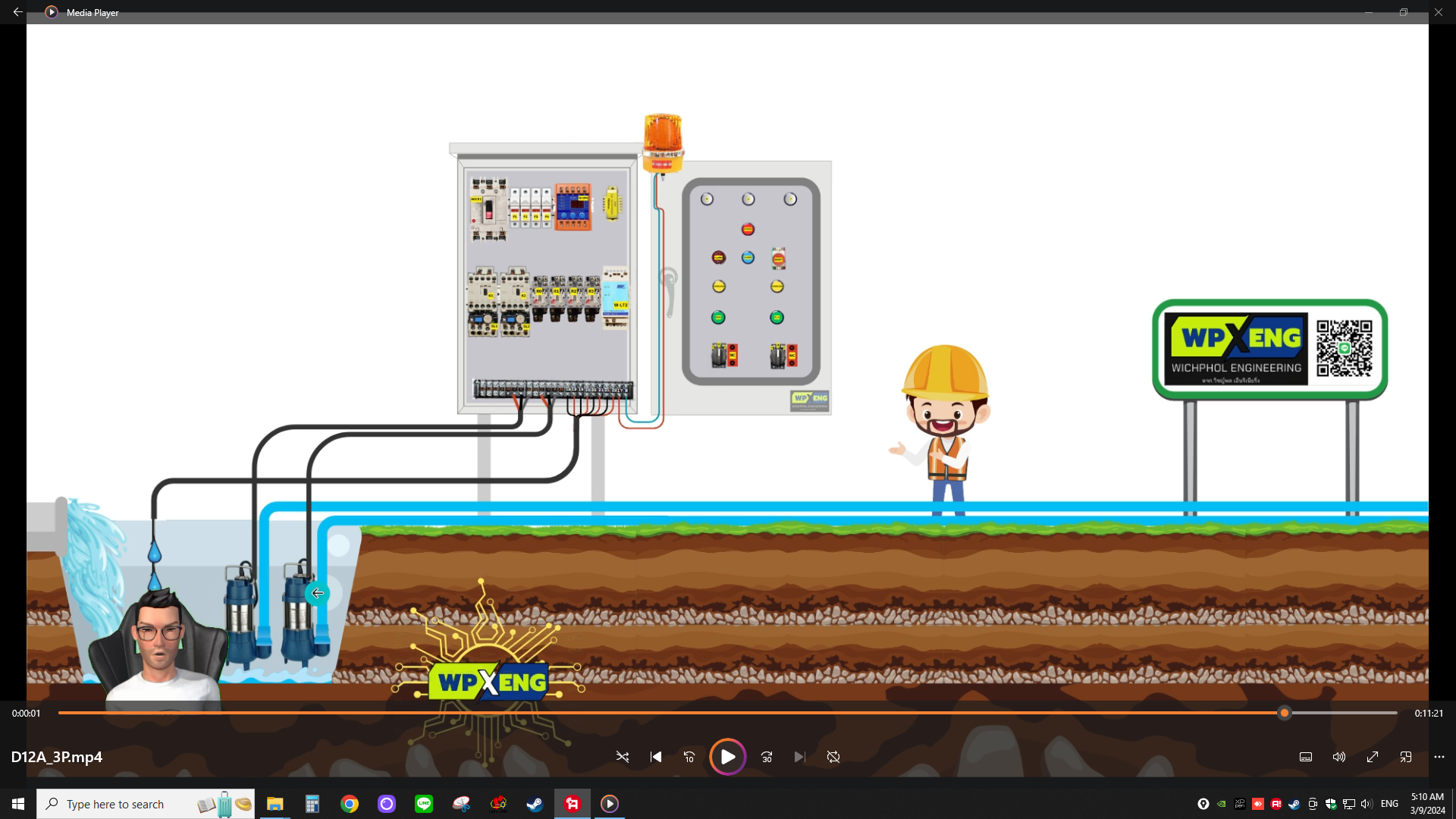Switch to mini player mode

click(x=1406, y=757)
